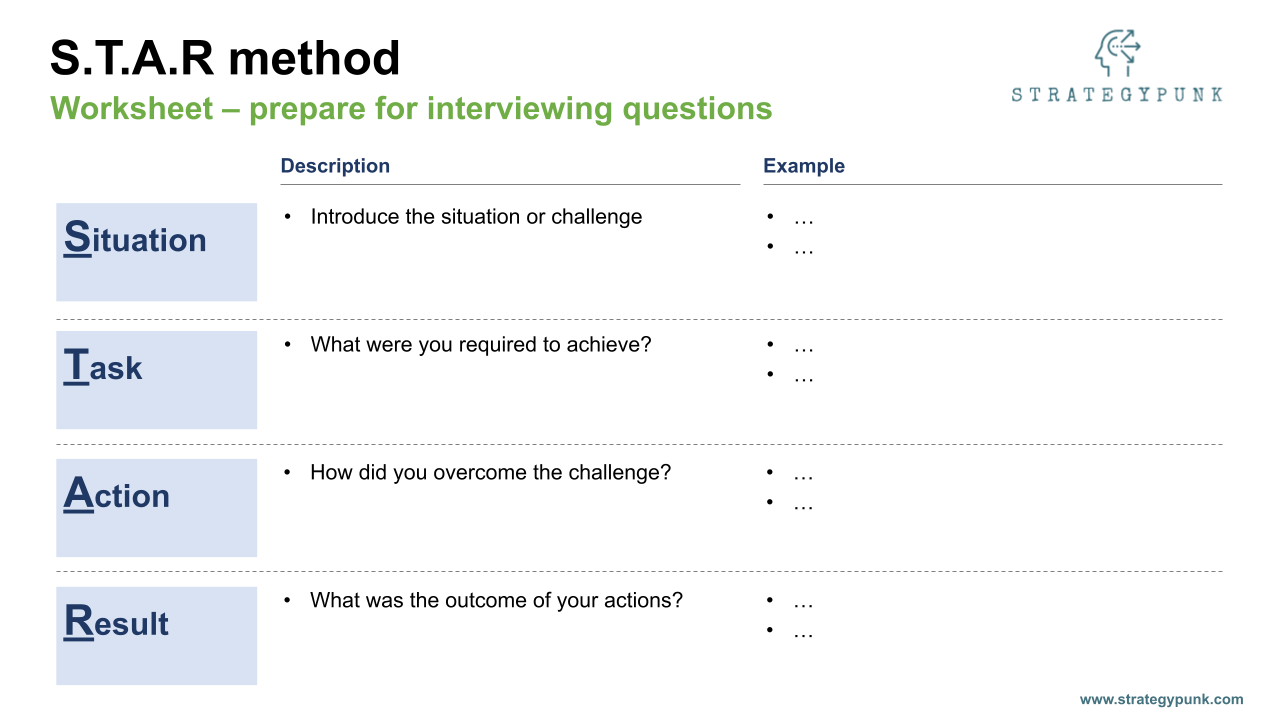This screenshot has height=720, width=1280.
Task: Select the Action label box
Action: pos(156,508)
